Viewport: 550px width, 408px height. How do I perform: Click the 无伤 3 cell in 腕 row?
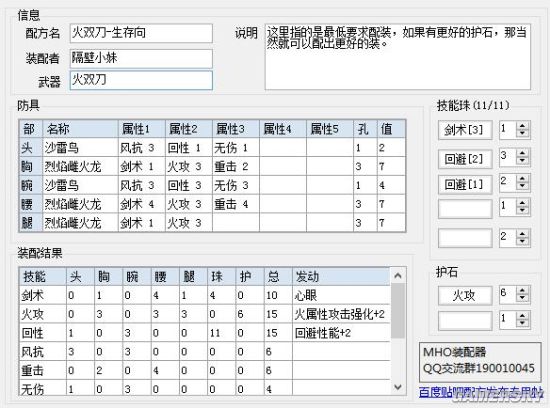click(236, 185)
